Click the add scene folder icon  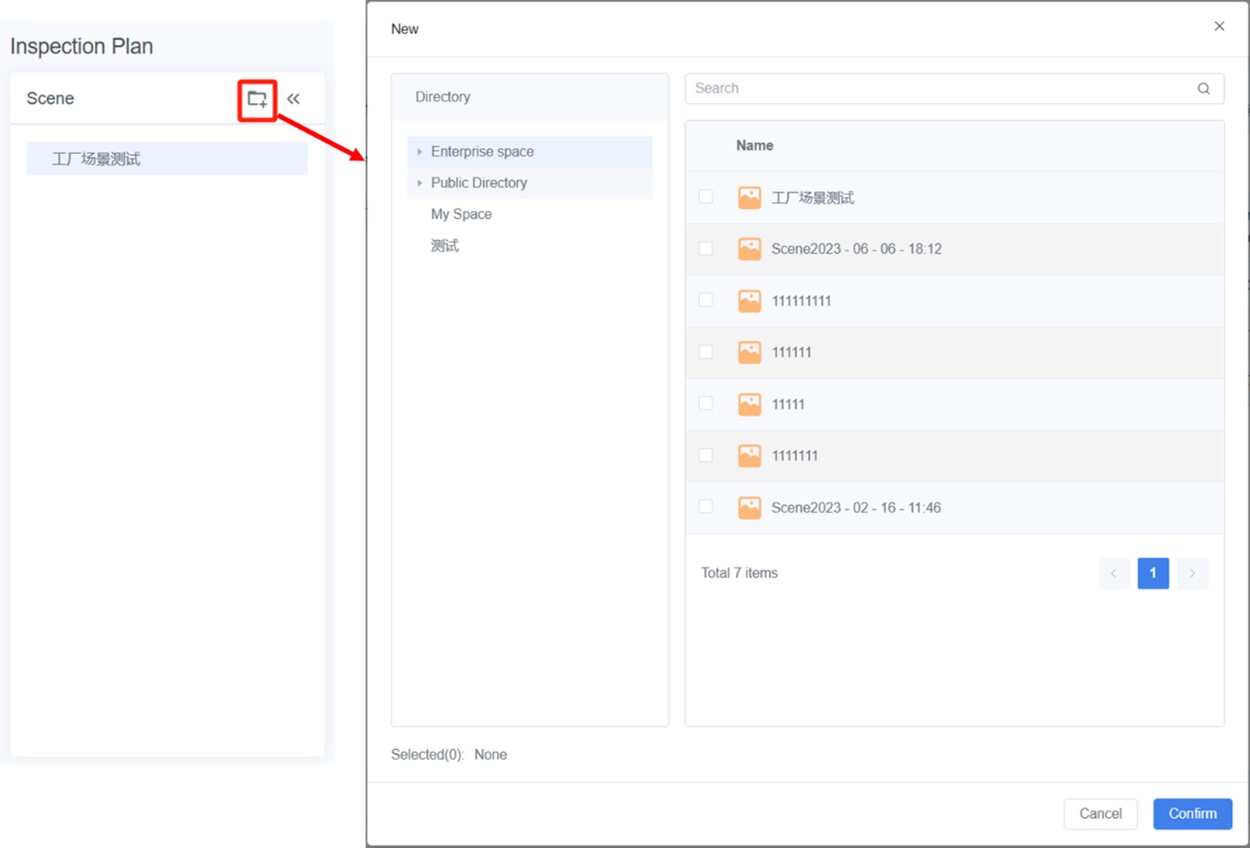256,98
